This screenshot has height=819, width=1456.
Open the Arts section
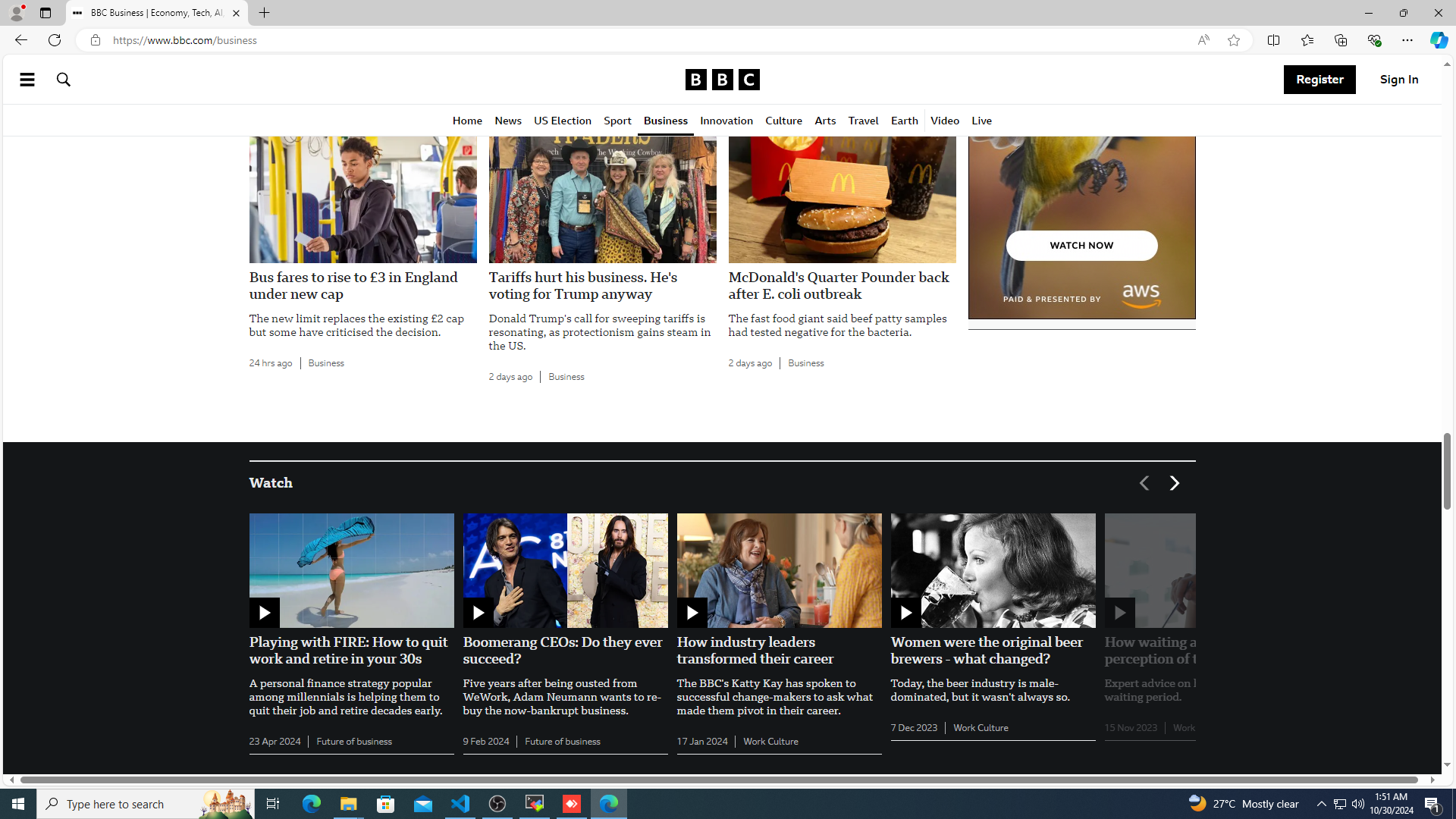click(x=825, y=121)
